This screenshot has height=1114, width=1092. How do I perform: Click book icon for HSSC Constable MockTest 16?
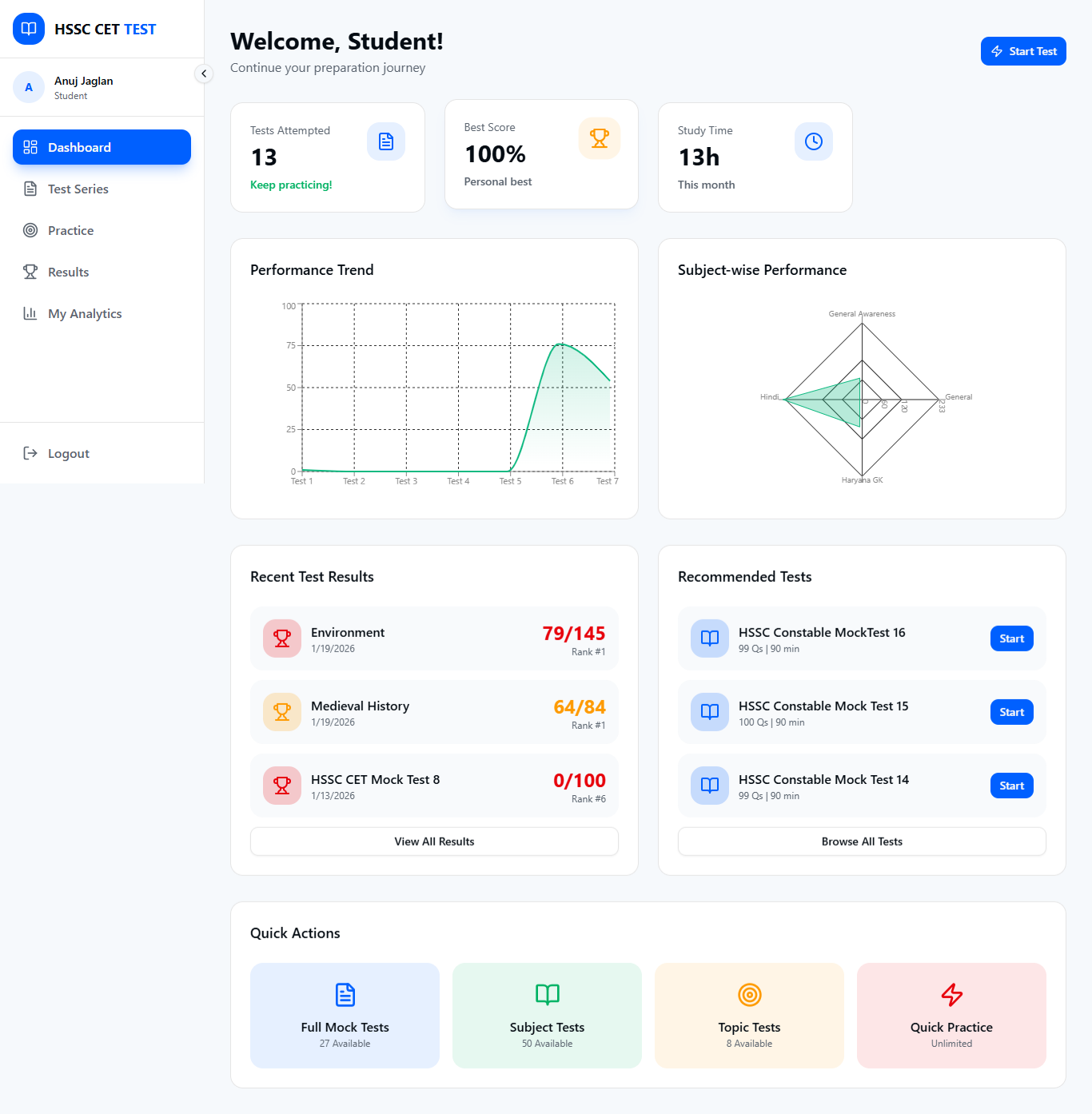click(710, 639)
